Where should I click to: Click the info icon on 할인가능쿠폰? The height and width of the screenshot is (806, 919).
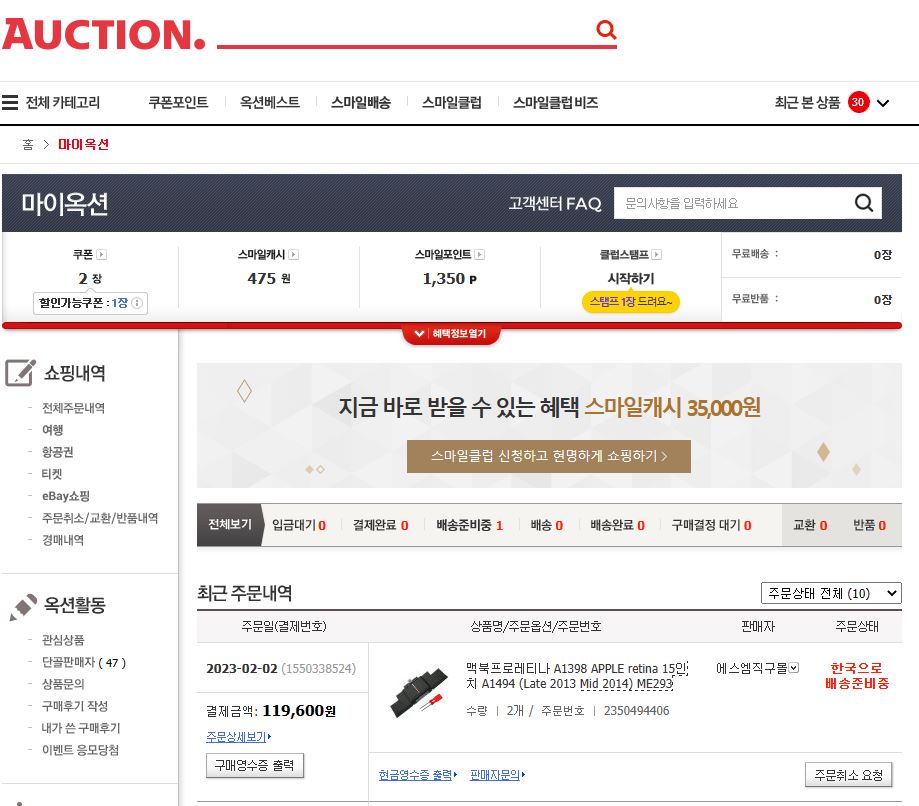coord(137,303)
